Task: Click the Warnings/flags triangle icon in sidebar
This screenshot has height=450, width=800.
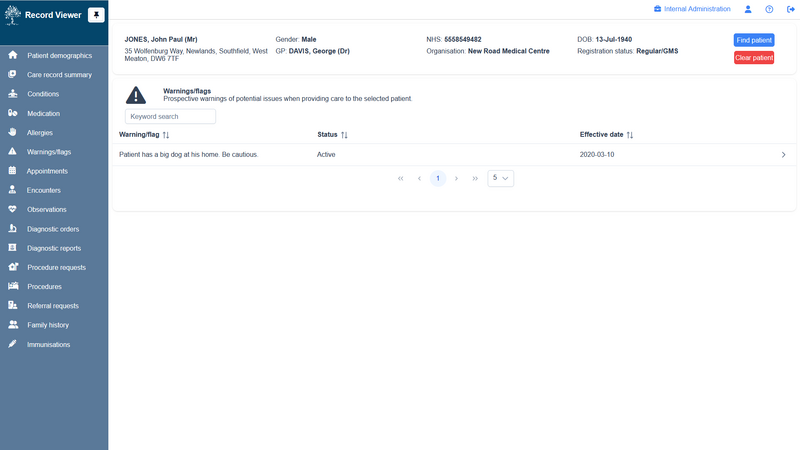Action: tap(12, 152)
